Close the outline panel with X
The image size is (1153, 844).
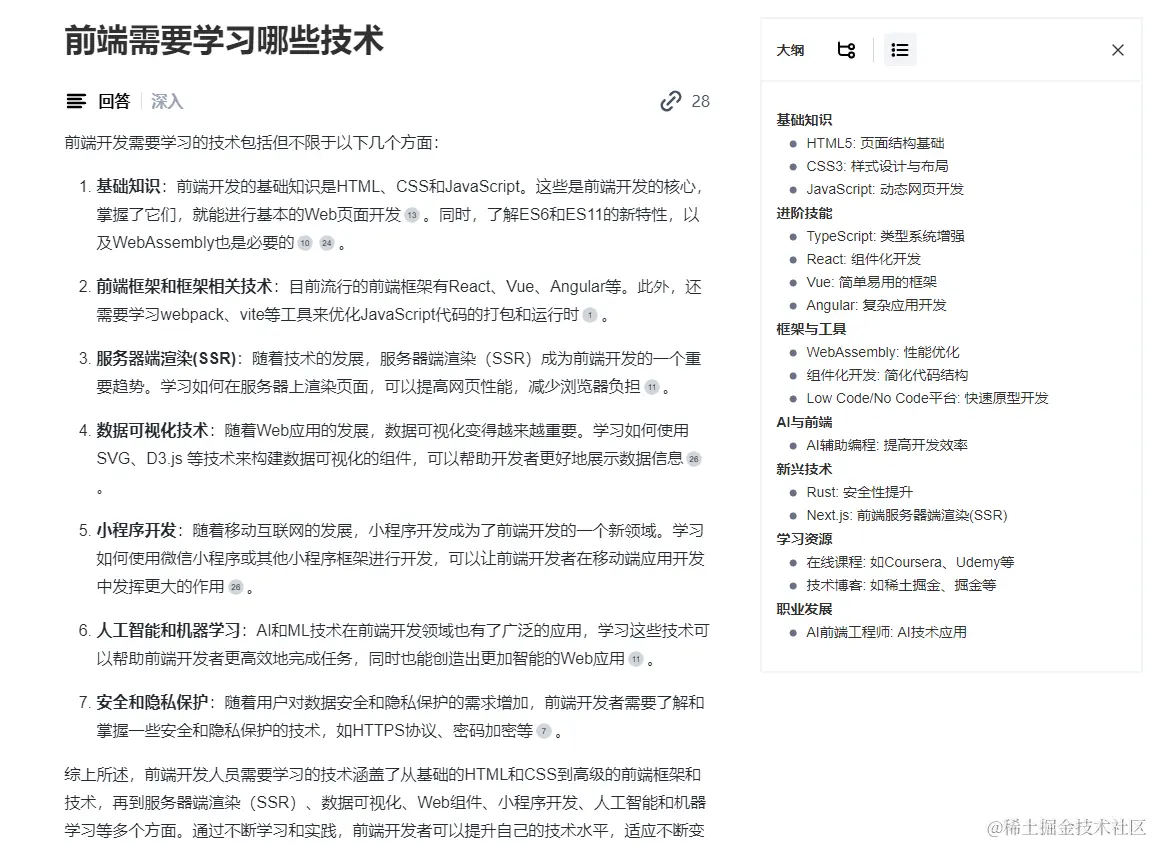pos(1118,50)
